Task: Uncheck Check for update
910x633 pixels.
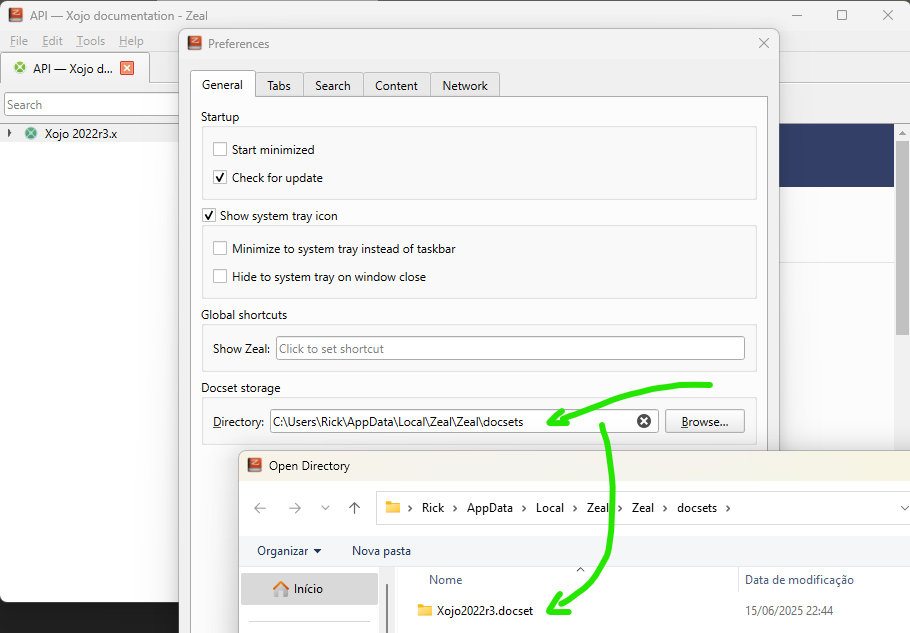Action: tap(220, 177)
